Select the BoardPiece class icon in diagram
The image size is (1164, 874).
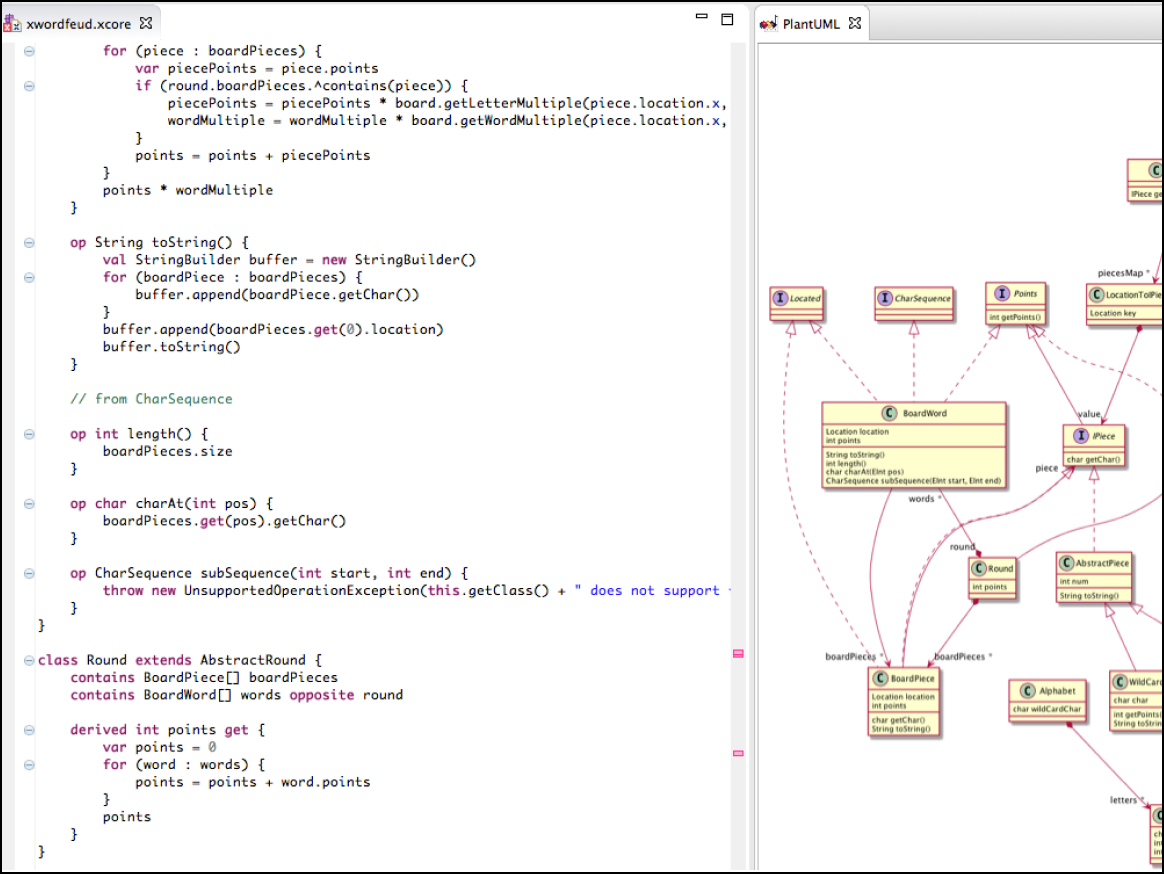pyautogui.click(x=880, y=678)
